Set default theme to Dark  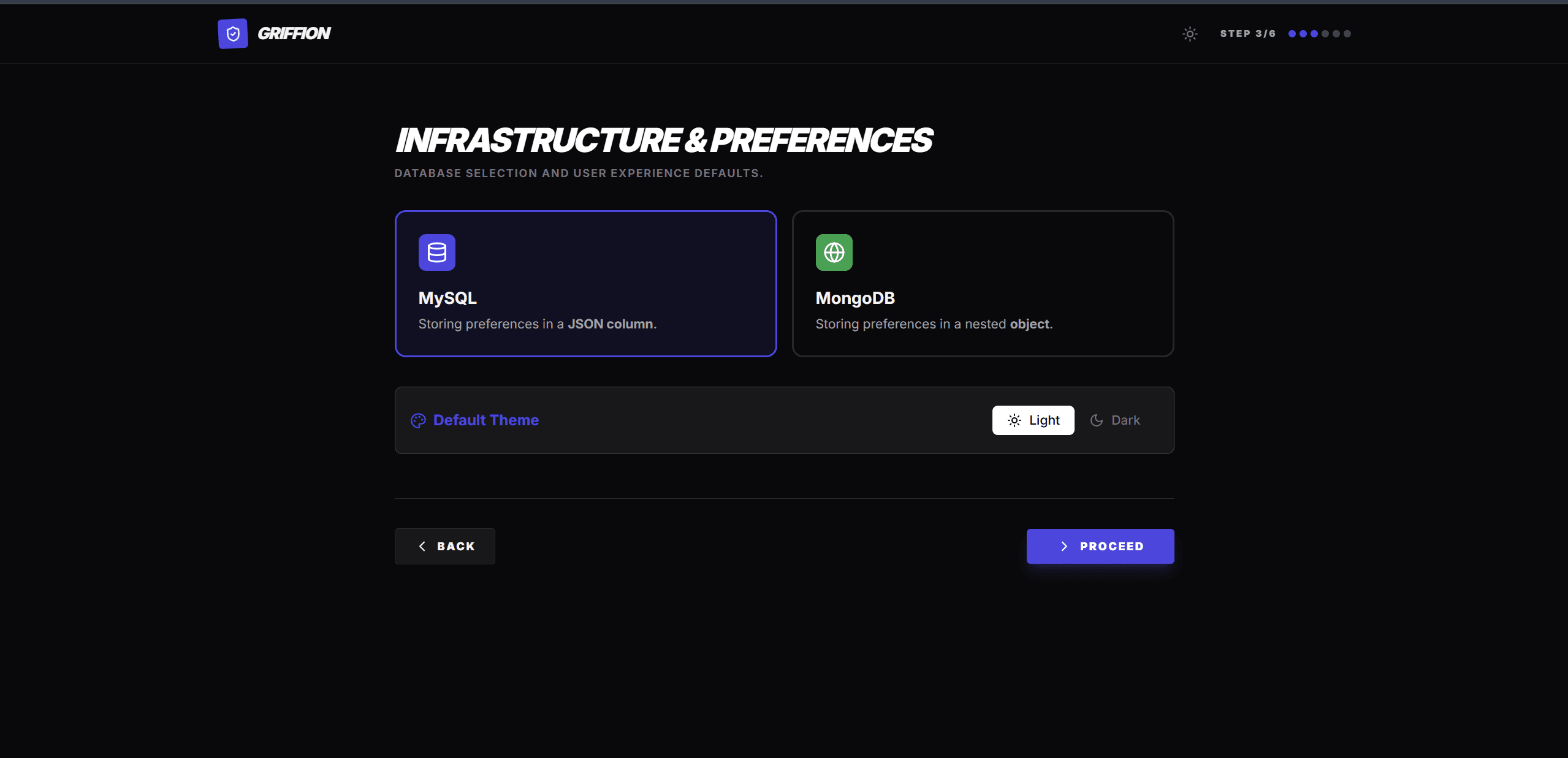coord(1116,420)
